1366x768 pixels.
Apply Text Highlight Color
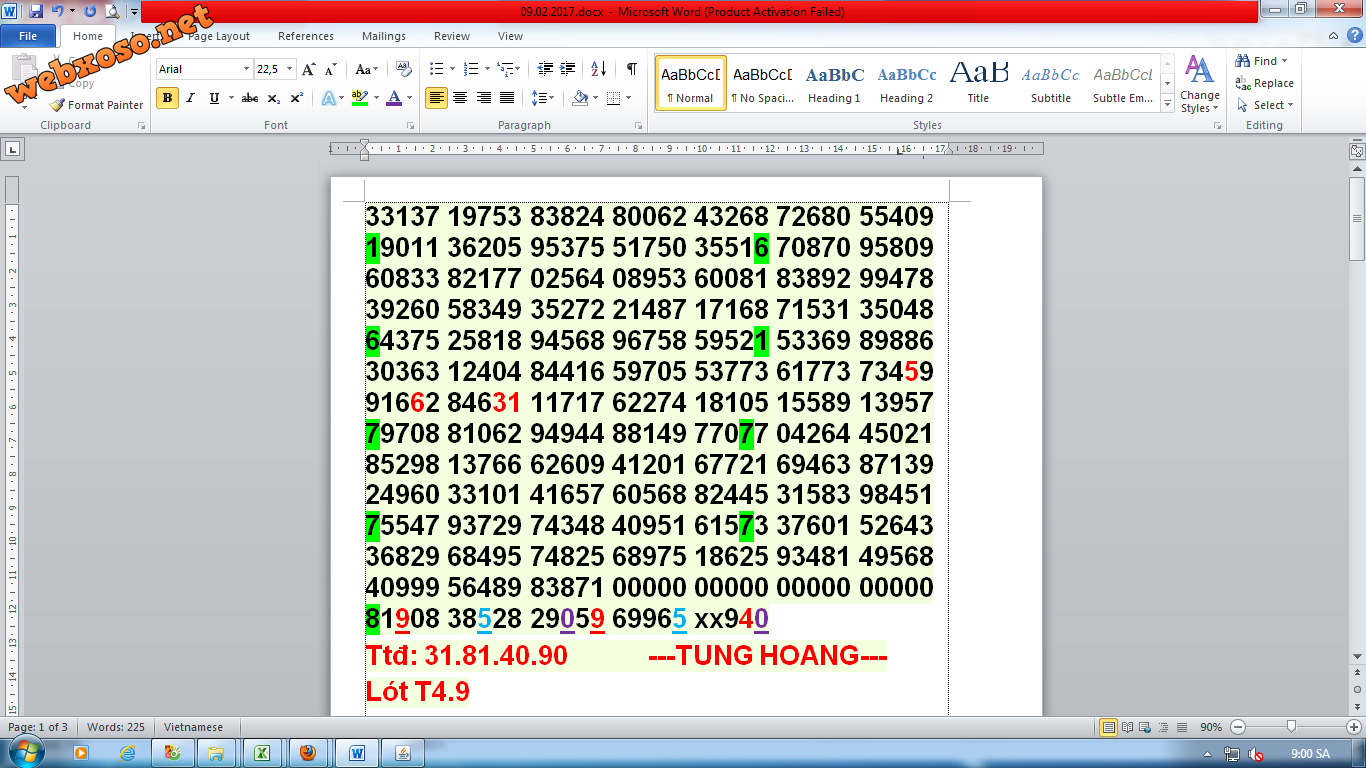360,98
